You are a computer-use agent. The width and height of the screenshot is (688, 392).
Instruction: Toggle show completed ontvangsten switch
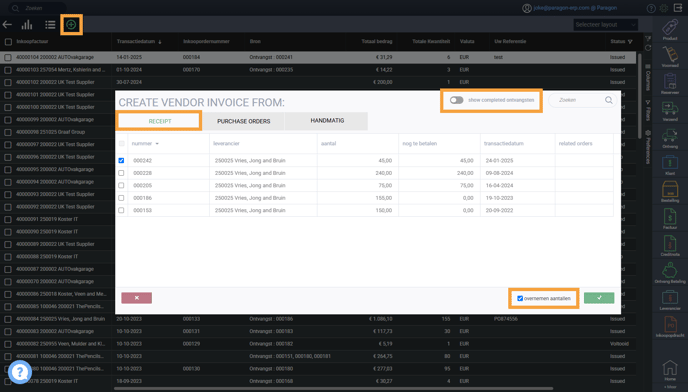tap(456, 100)
